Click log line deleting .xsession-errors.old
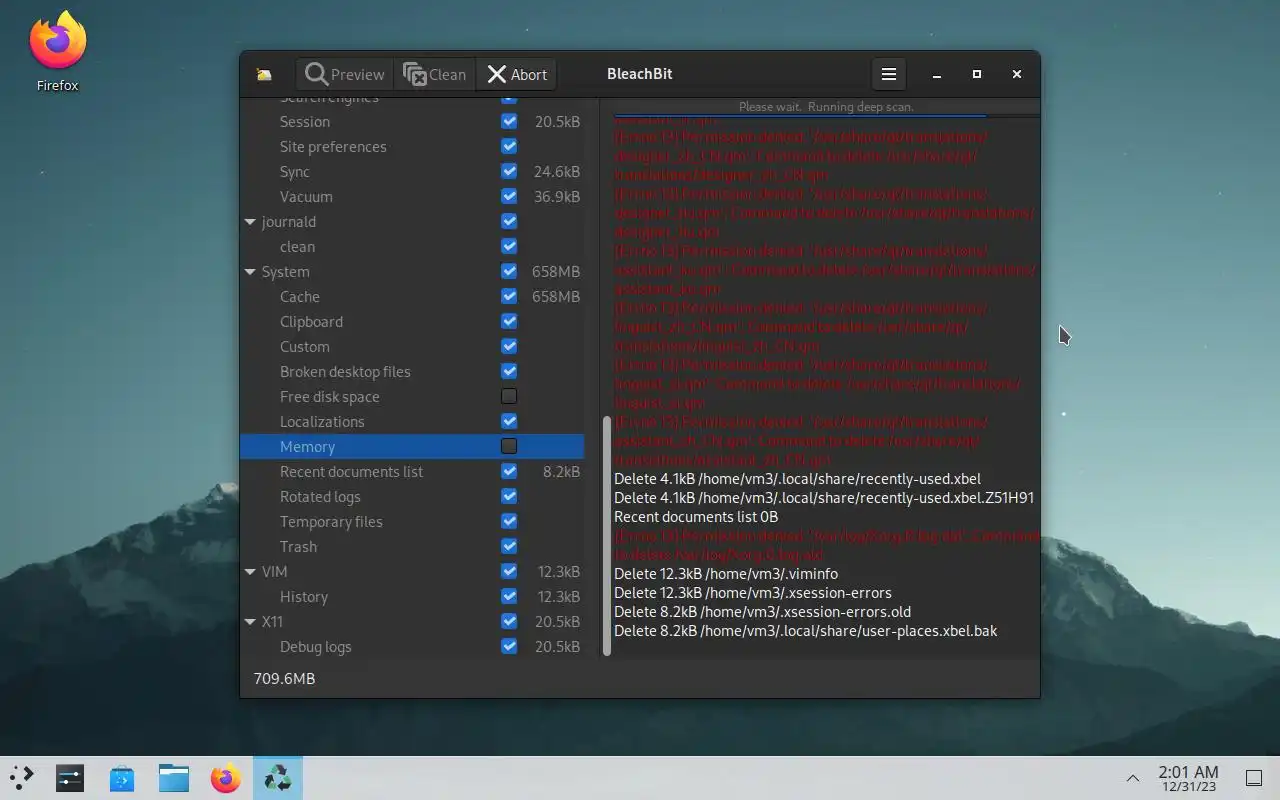 coord(762,612)
